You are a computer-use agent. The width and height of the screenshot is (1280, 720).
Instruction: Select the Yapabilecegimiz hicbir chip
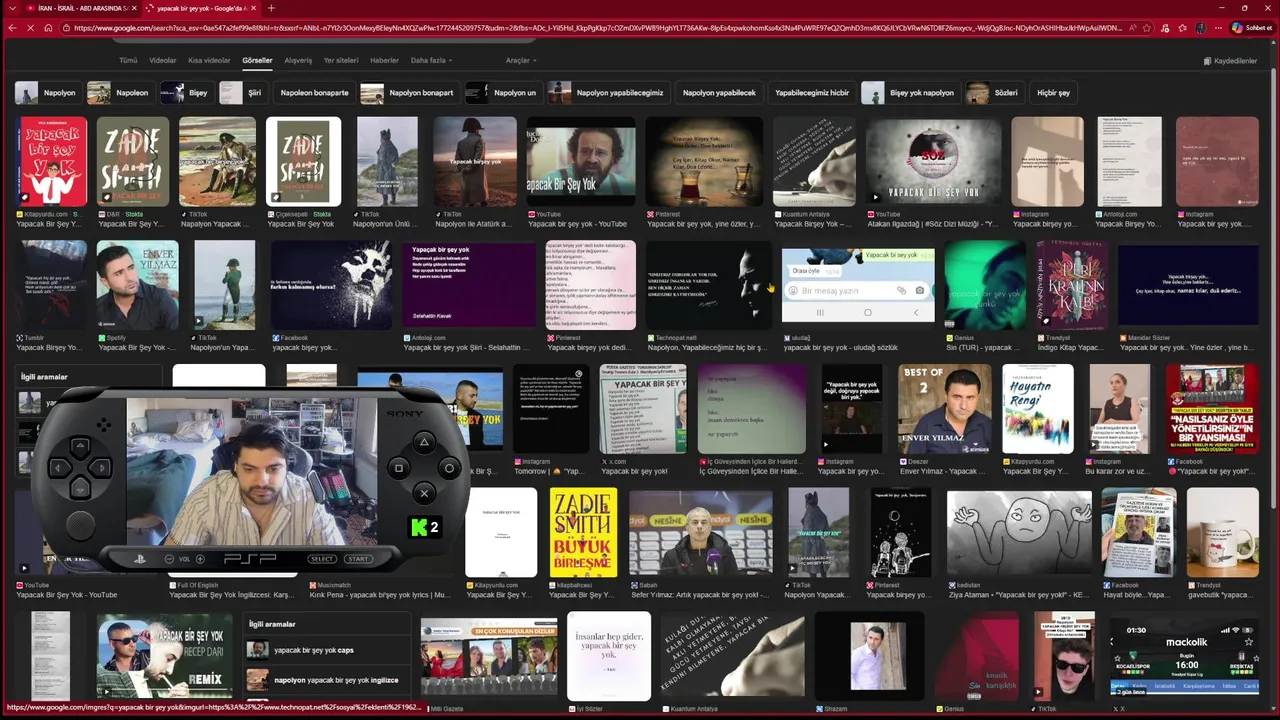click(812, 93)
